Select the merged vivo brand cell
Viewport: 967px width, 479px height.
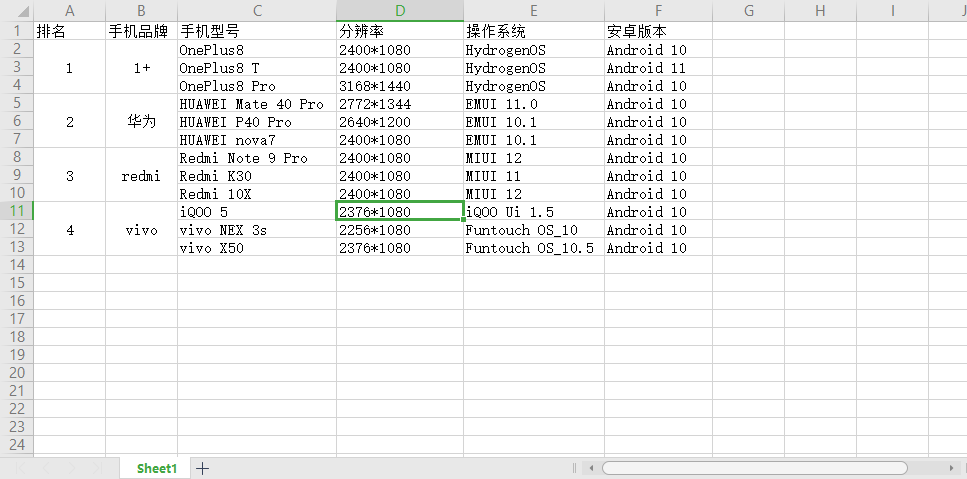(141, 229)
